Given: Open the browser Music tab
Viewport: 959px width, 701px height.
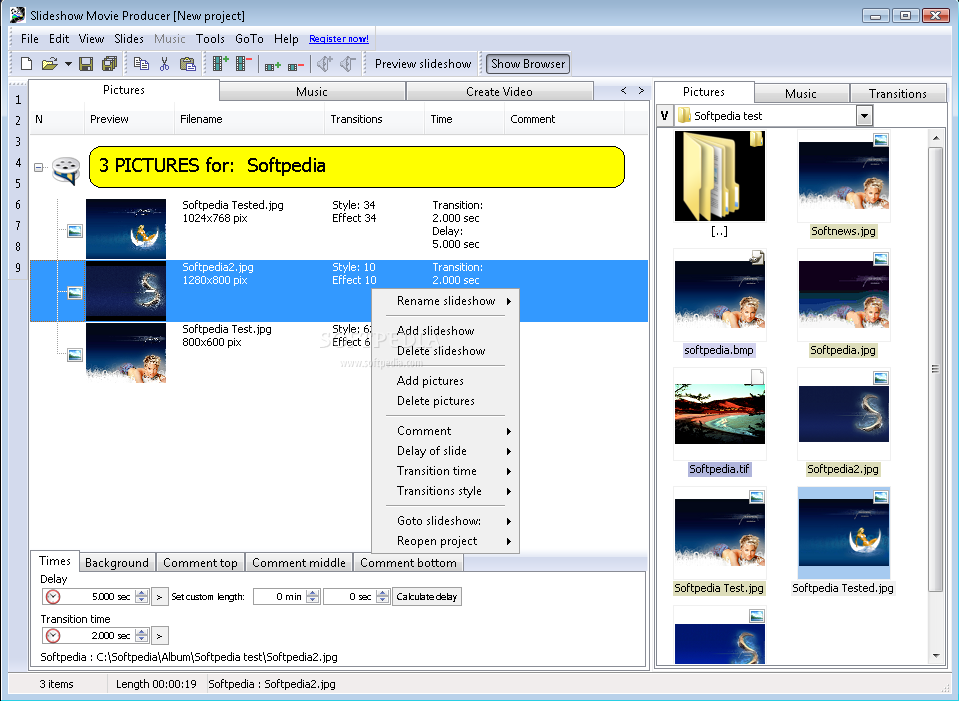Looking at the screenshot, I should [801, 93].
